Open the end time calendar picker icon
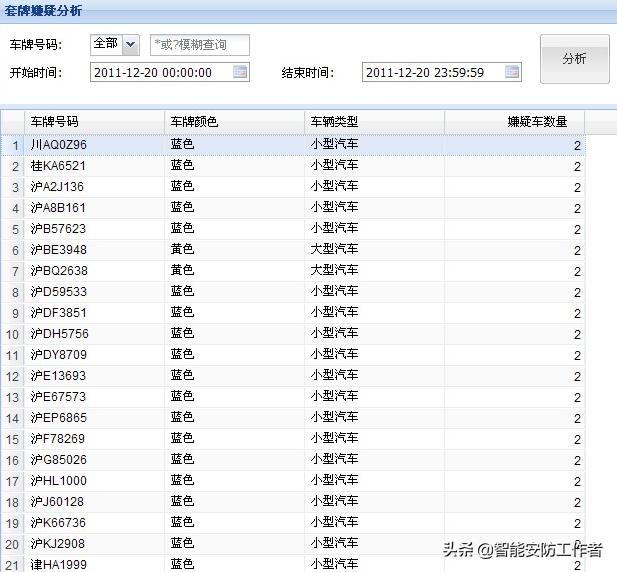The image size is (617, 572). click(512, 72)
